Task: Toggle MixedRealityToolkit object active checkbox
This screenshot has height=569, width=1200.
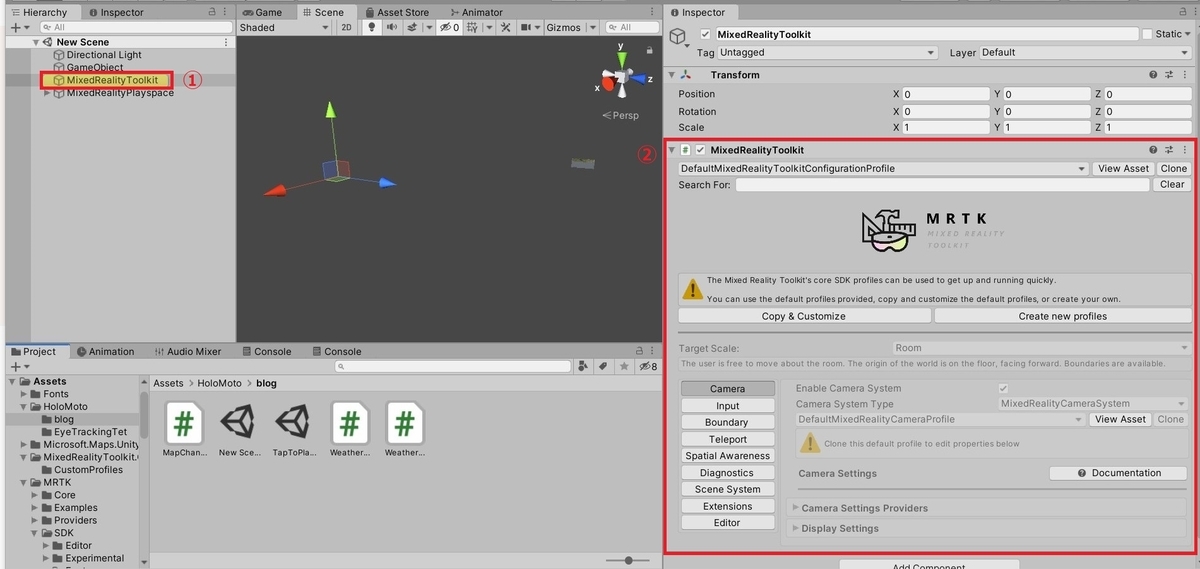Action: tap(706, 34)
